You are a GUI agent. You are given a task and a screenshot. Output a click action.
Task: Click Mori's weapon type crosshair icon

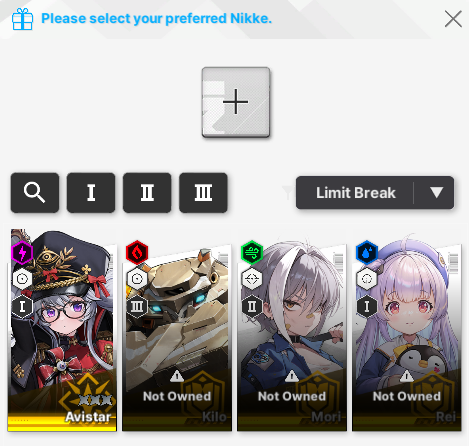(252, 279)
